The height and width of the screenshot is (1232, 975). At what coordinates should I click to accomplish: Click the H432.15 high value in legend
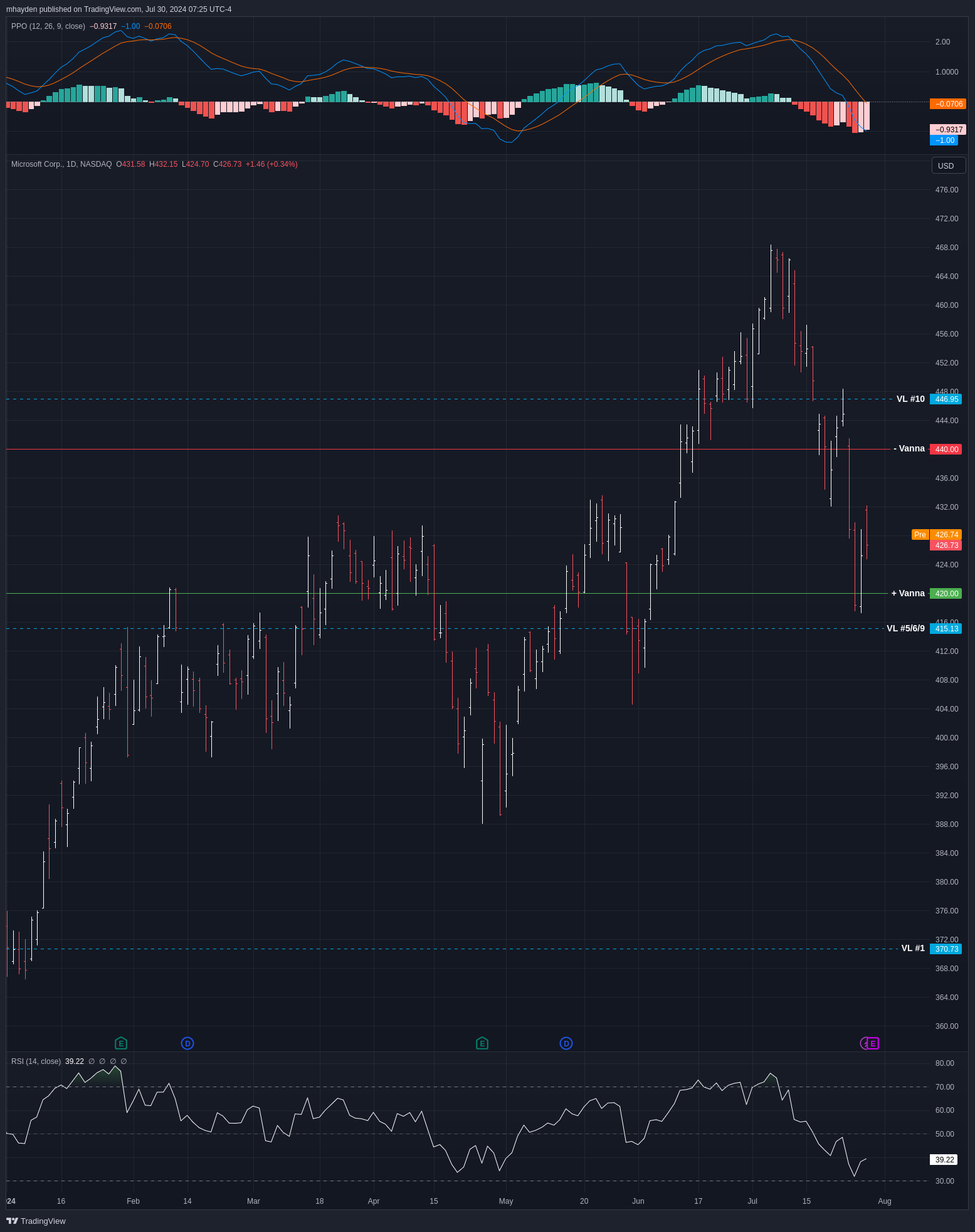pyautogui.click(x=163, y=164)
